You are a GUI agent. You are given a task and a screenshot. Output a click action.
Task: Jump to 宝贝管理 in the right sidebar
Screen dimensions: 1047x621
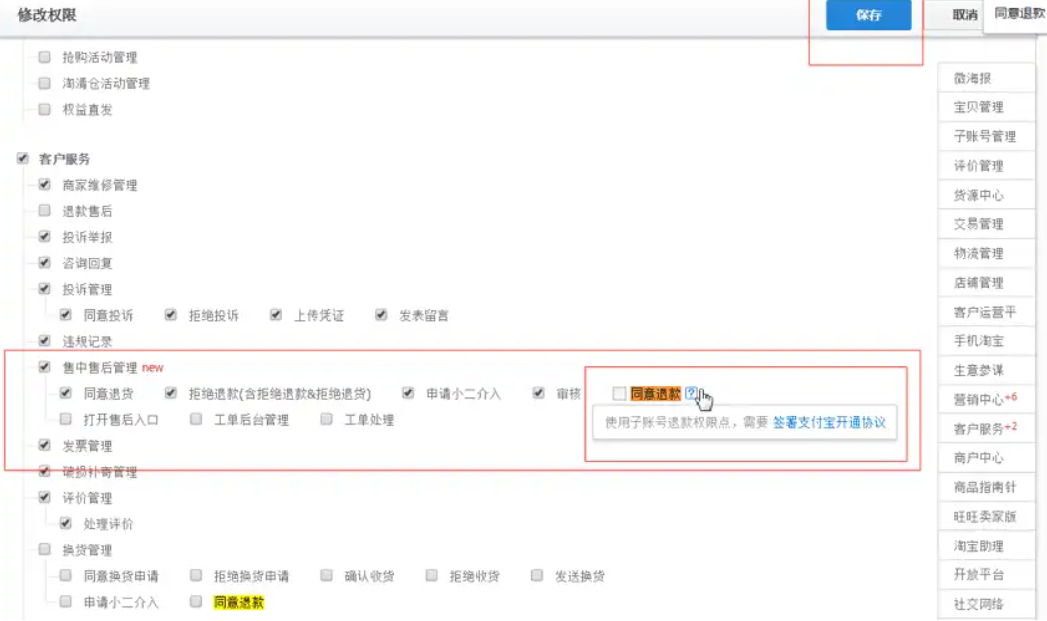click(x=978, y=107)
